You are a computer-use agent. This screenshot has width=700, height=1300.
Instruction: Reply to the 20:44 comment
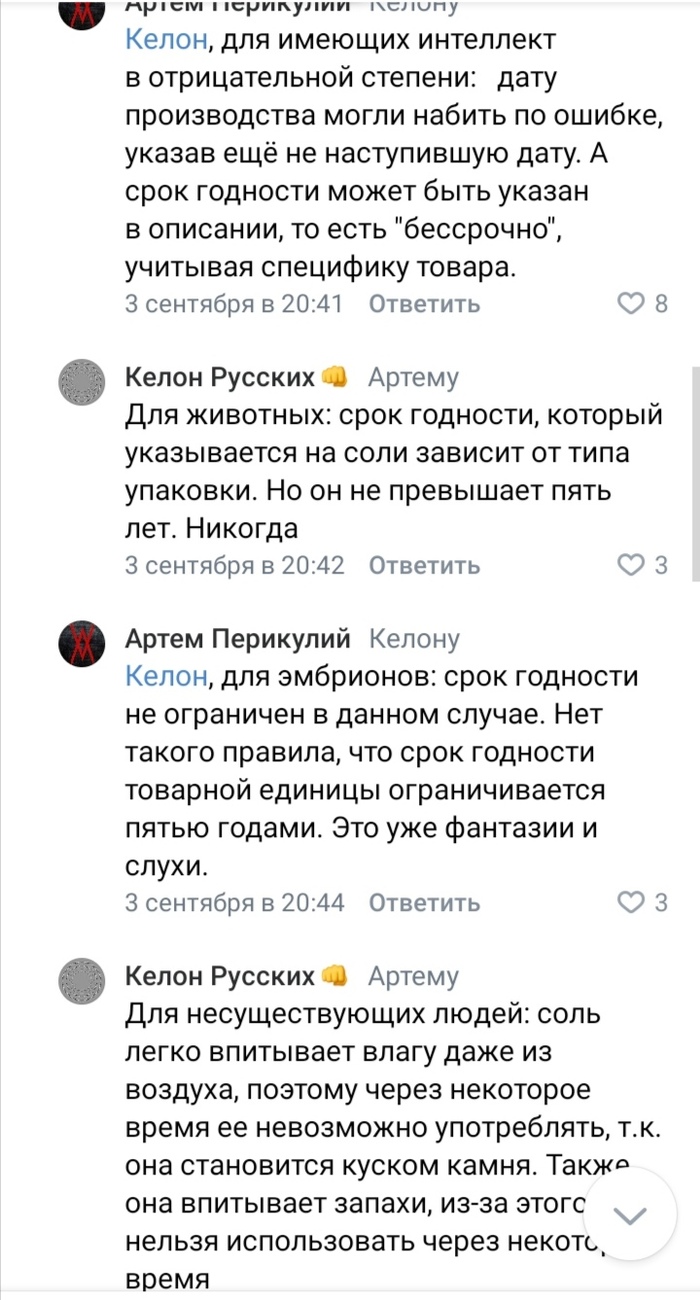(x=424, y=903)
